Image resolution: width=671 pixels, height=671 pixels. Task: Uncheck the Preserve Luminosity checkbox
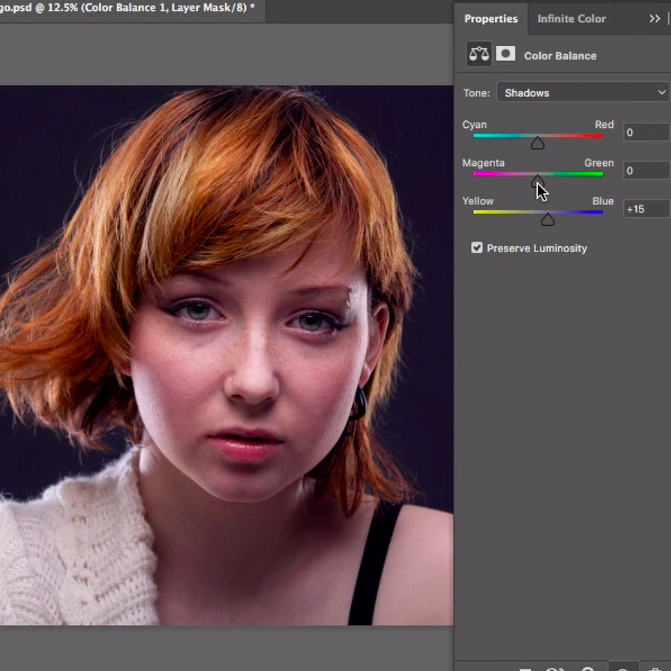point(477,248)
